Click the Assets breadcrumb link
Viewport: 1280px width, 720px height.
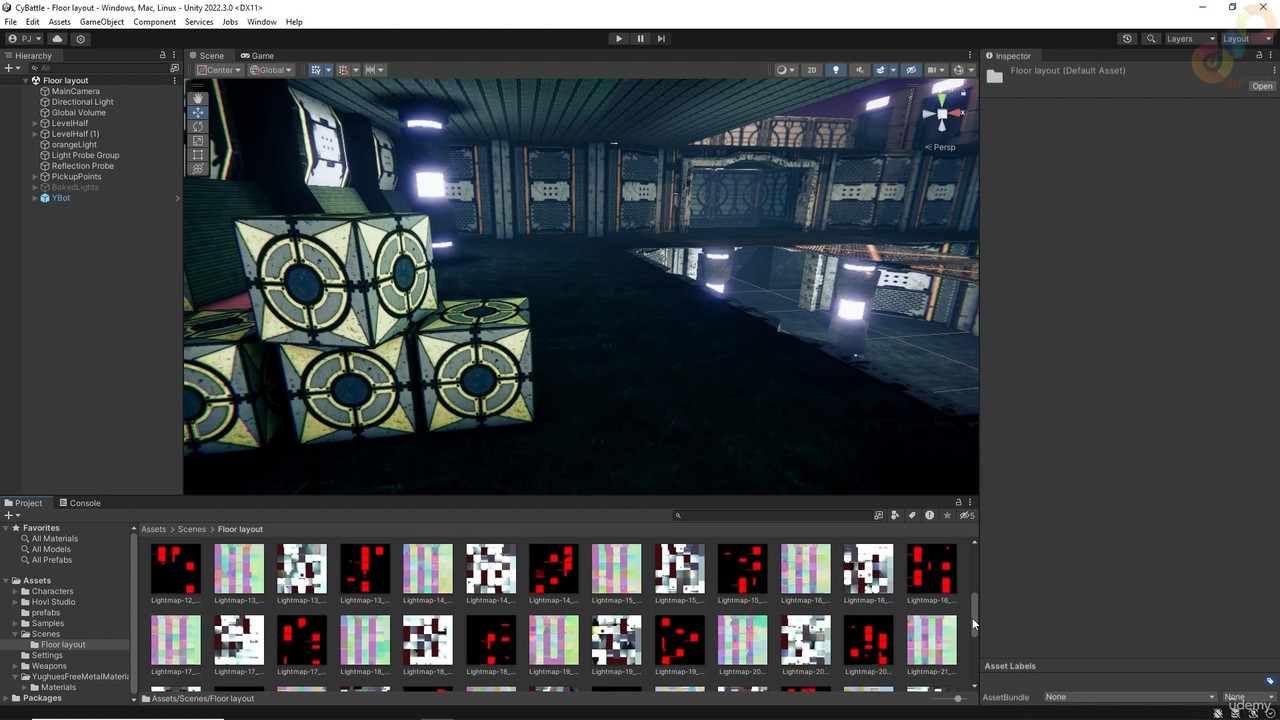pos(153,529)
